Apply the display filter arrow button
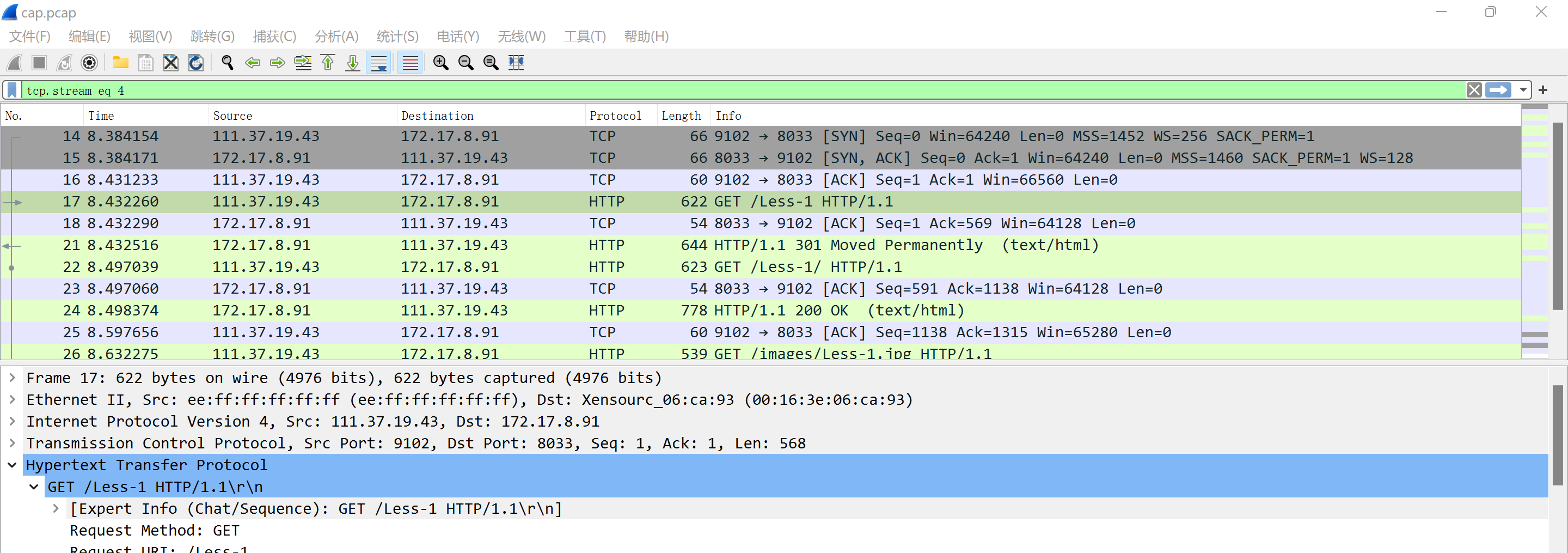Viewport: 1568px width, 553px height. pos(1498,91)
